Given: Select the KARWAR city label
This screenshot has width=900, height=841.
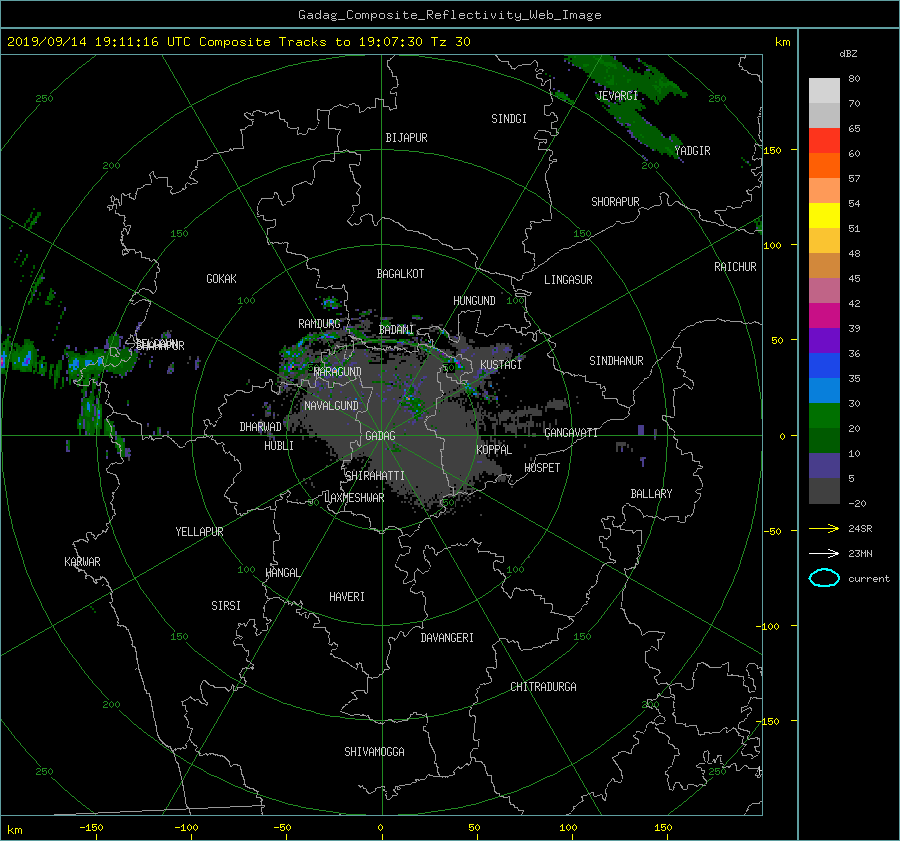Looking at the screenshot, I should [82, 562].
